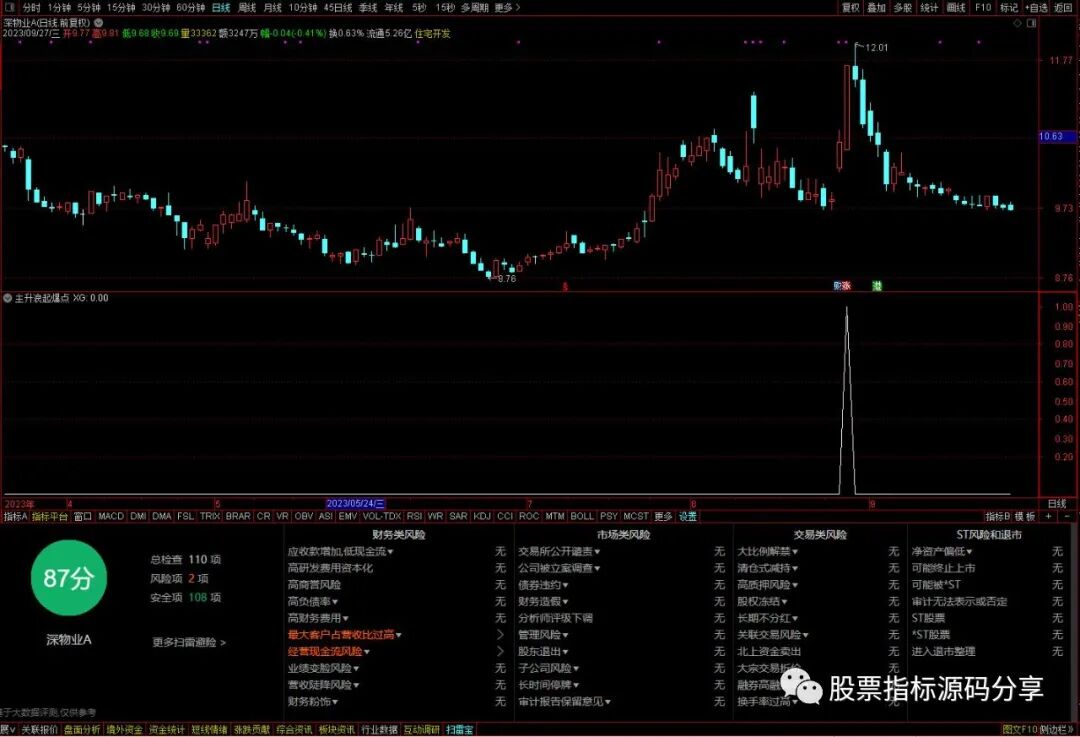The height and width of the screenshot is (737, 1080).
Task: Add stock via +自选 button
Action: tap(1037, 8)
